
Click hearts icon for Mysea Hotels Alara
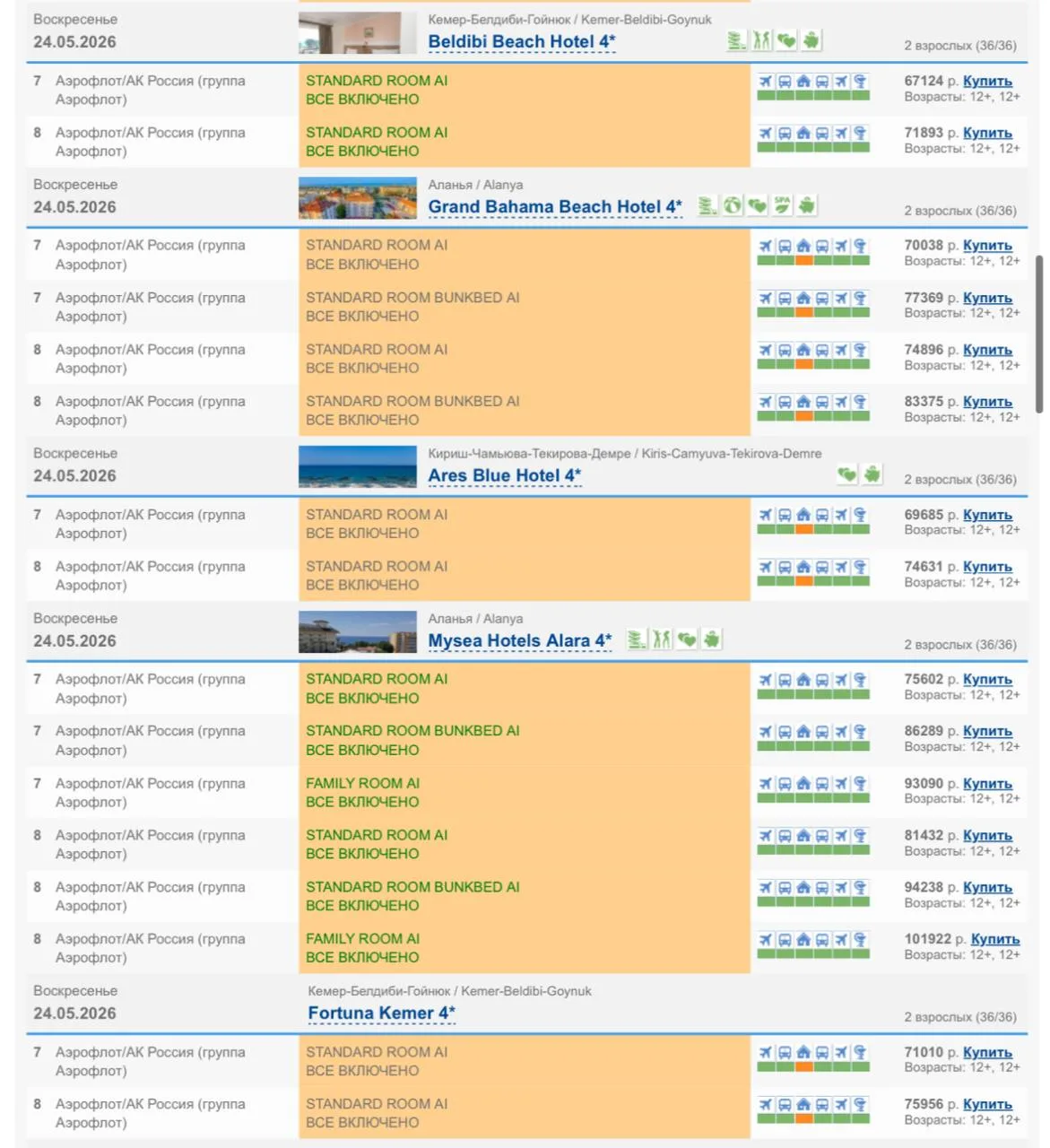click(687, 639)
